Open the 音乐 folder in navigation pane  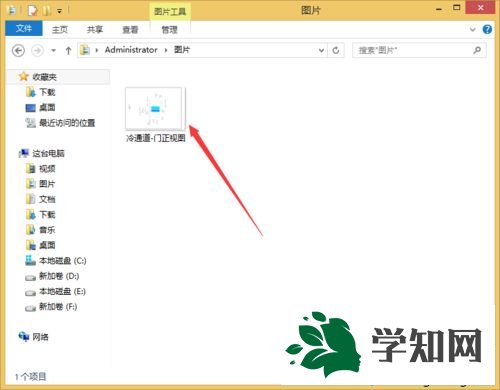[x=47, y=230]
